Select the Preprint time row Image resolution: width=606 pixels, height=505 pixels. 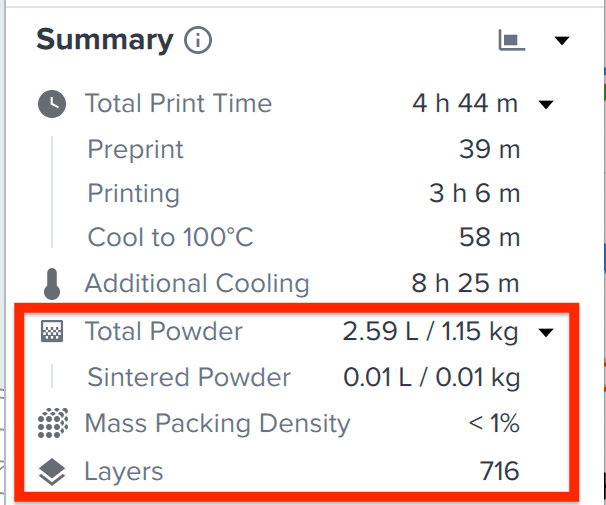[x=303, y=149]
